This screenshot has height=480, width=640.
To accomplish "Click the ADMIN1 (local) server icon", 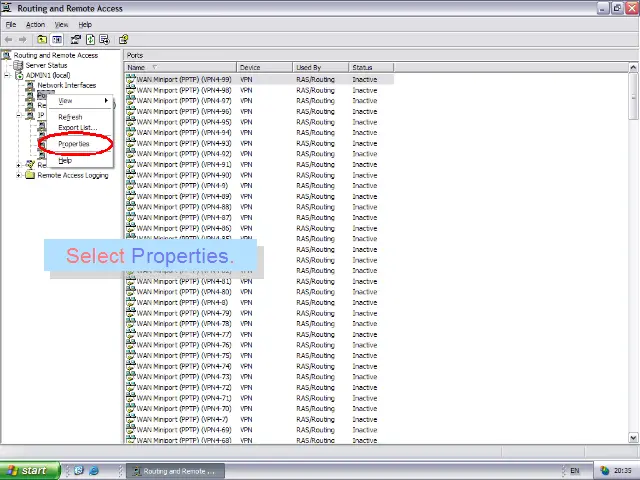I will (19, 76).
